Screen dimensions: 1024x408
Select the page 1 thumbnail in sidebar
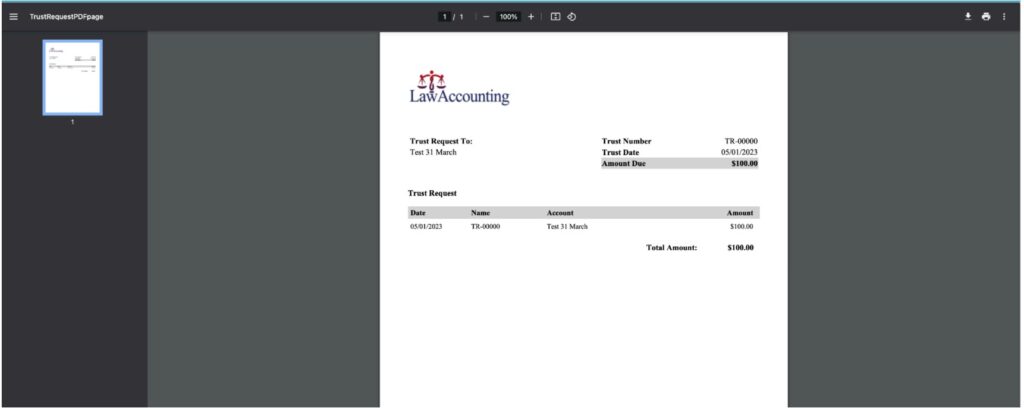72,77
